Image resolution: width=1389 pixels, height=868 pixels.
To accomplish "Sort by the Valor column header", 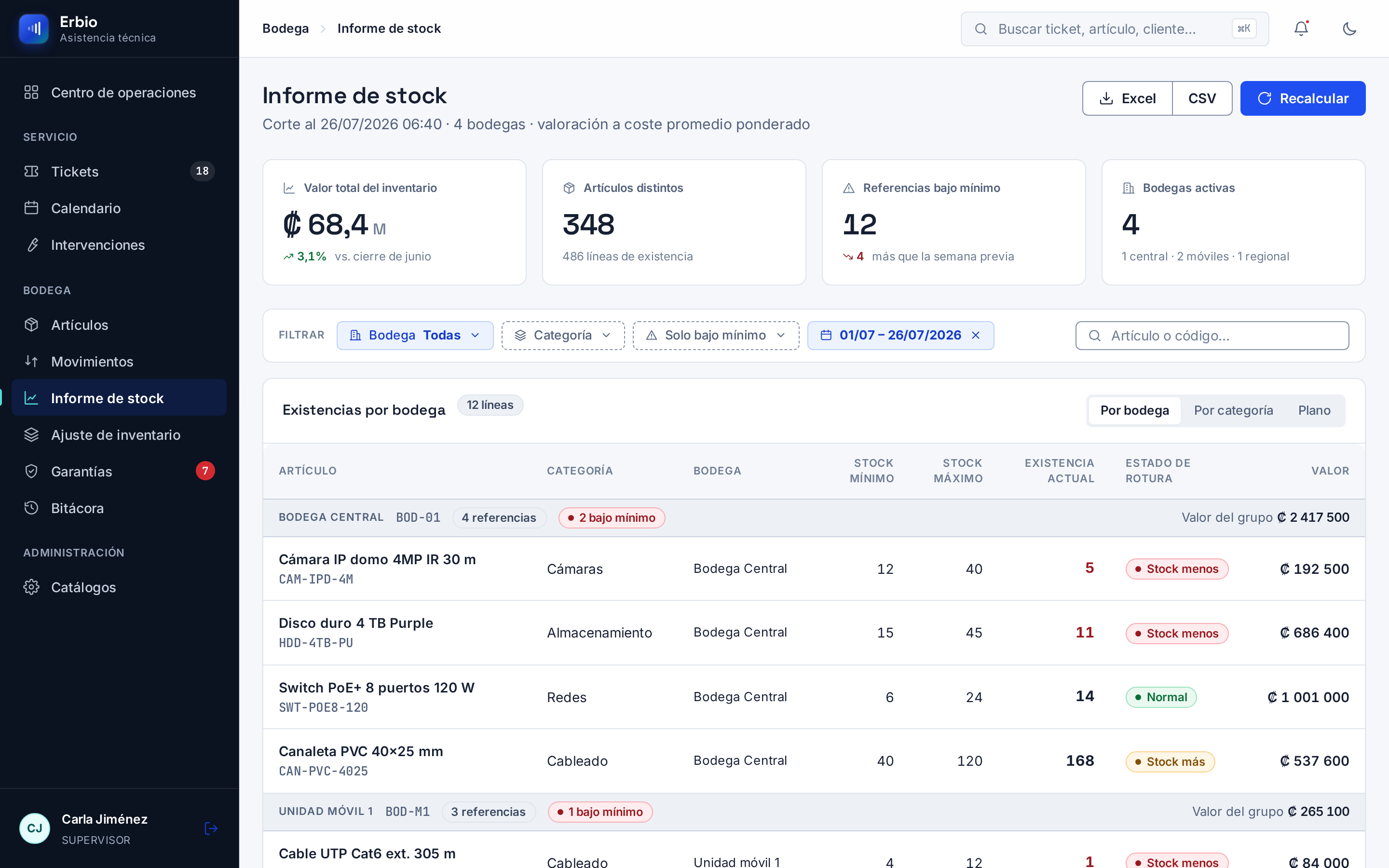I will click(1330, 471).
